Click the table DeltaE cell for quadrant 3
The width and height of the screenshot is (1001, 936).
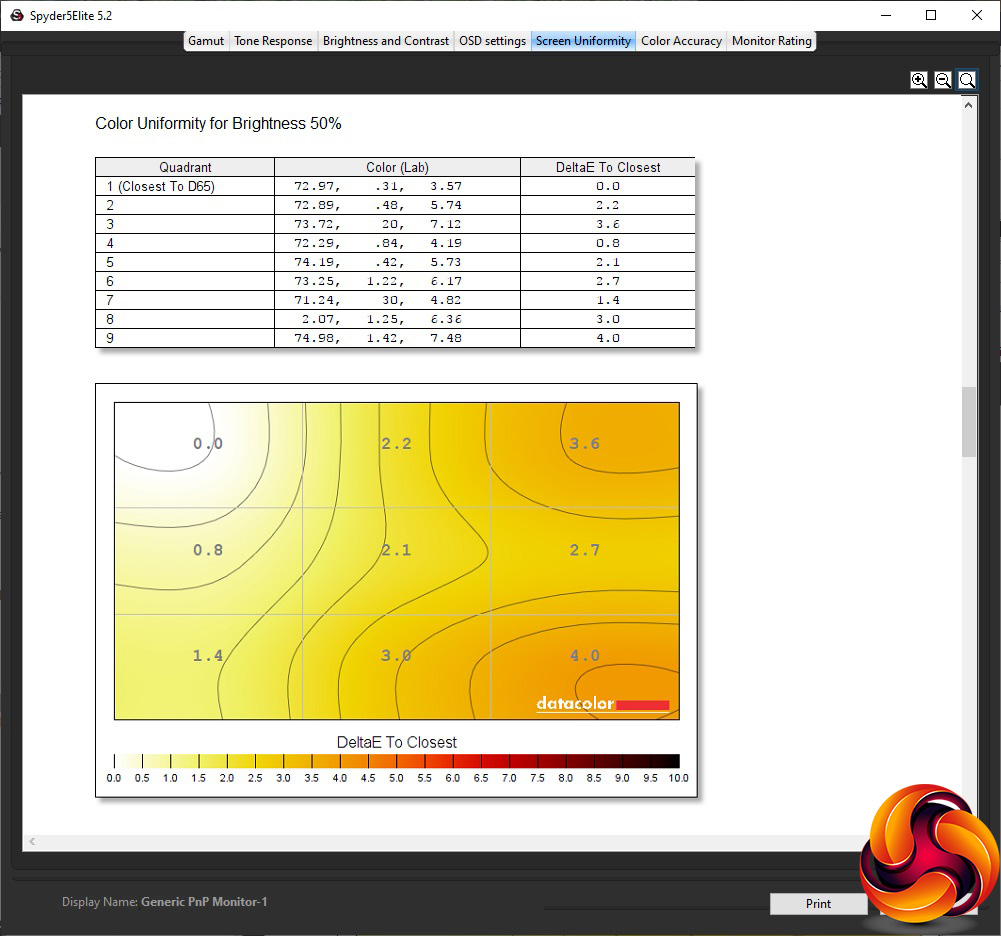[608, 224]
